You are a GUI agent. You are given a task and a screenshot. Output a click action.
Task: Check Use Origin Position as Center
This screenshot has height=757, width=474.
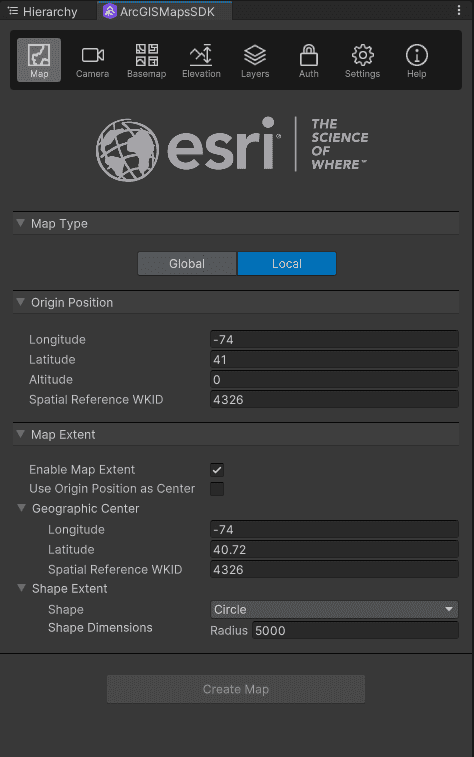click(217, 489)
